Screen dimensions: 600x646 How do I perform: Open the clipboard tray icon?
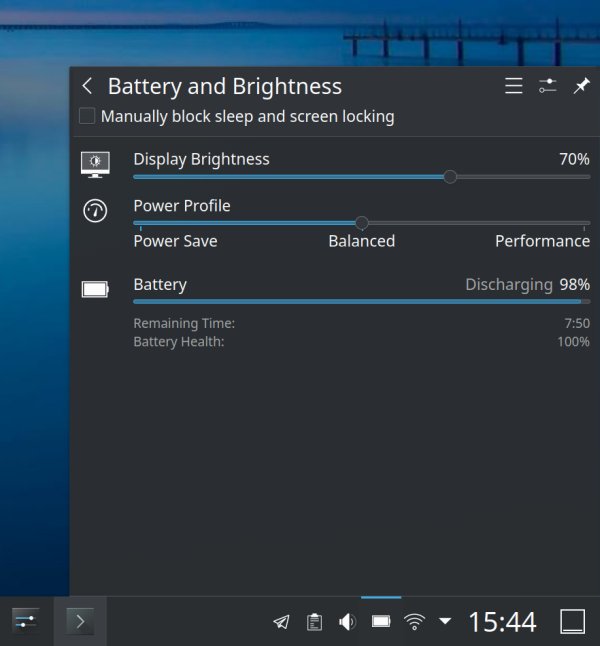tap(314, 622)
